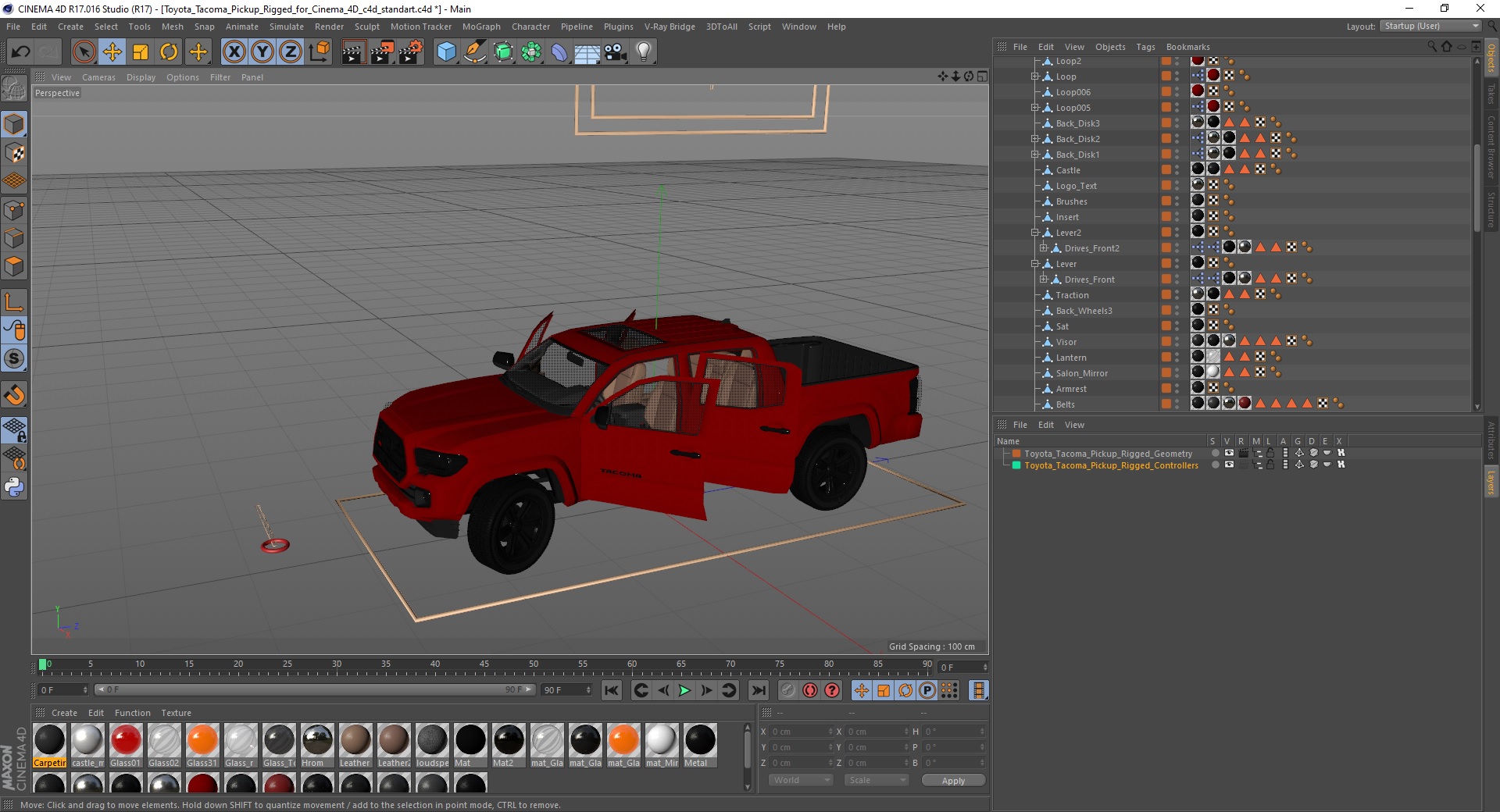Toggle Castle object layer-visibility dots

pyautogui.click(x=1177, y=169)
